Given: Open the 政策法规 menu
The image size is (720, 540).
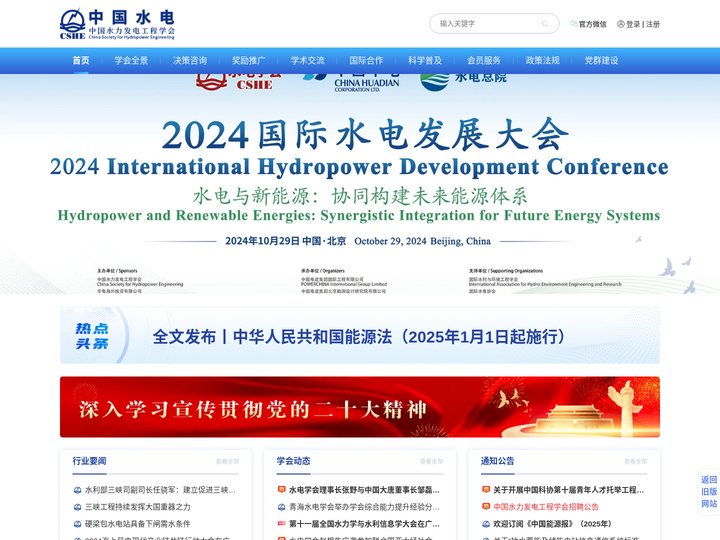Looking at the screenshot, I should (542, 60).
